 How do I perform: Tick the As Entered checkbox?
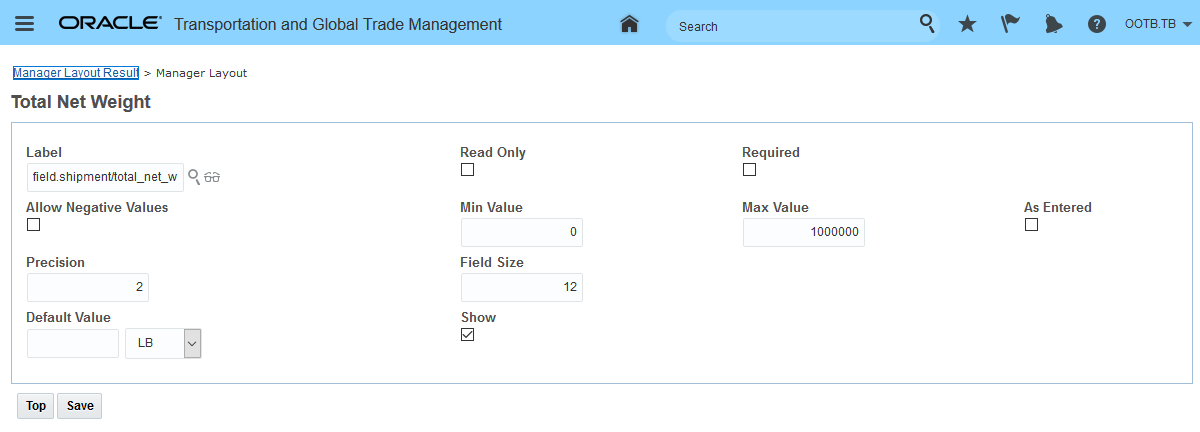(x=1031, y=225)
